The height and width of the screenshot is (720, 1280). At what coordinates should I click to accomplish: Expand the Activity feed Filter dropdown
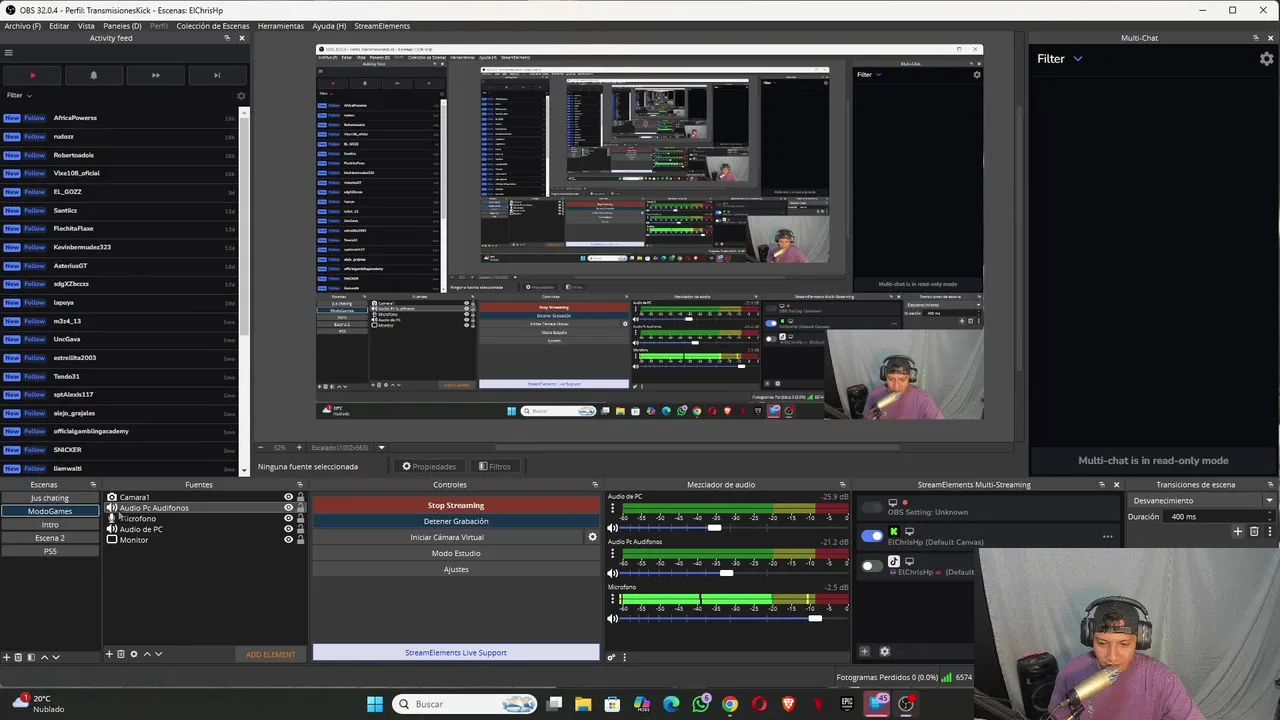19,95
